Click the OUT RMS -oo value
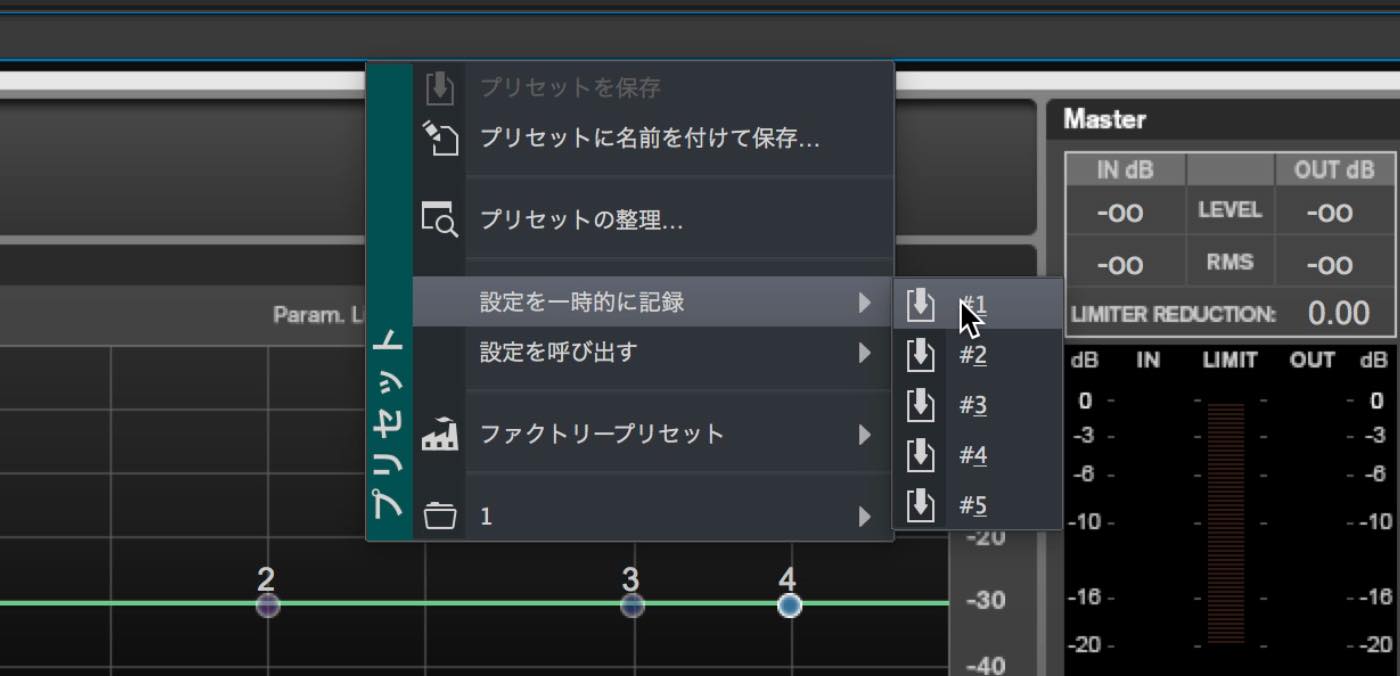The width and height of the screenshot is (1400, 676). click(1329, 265)
